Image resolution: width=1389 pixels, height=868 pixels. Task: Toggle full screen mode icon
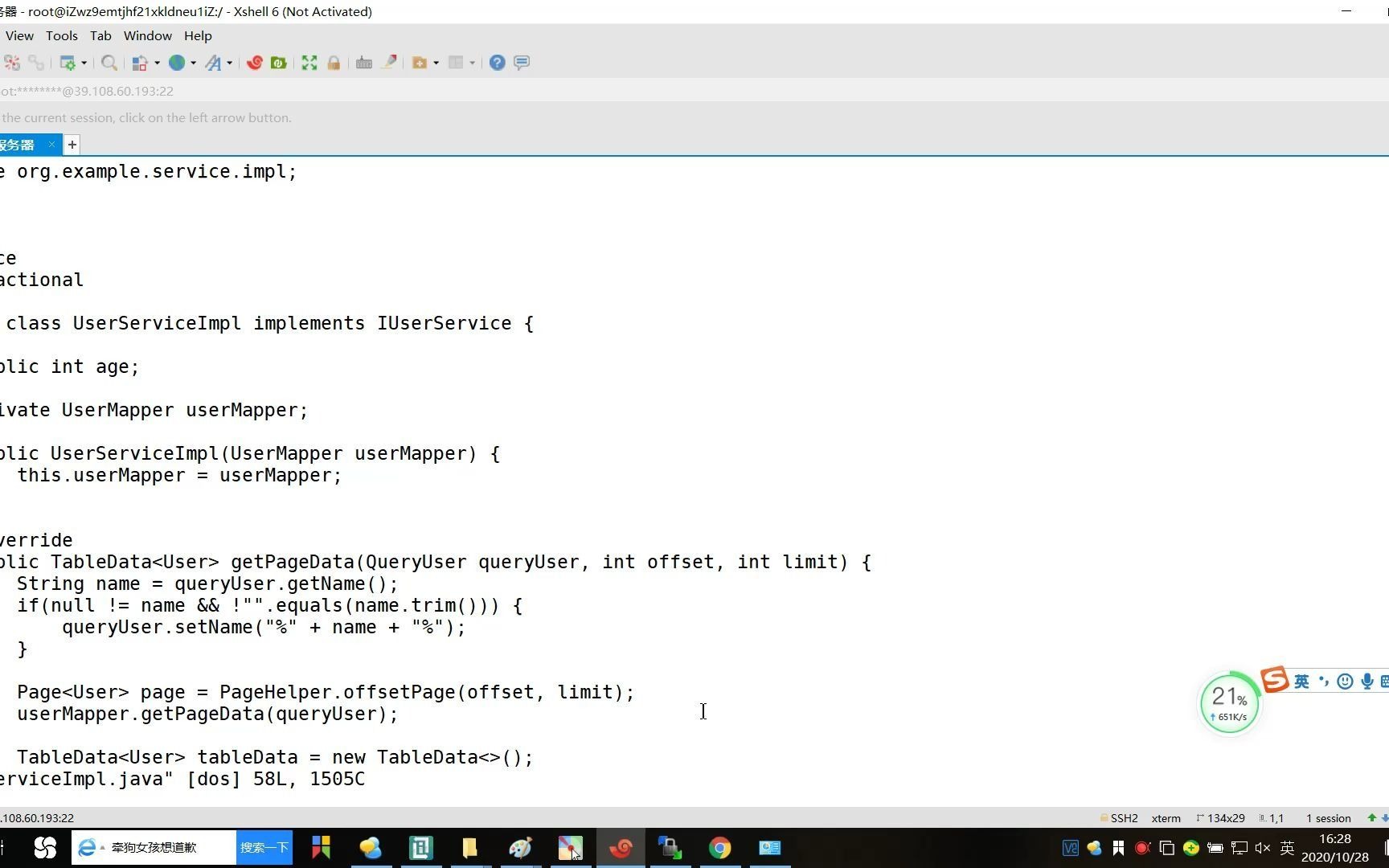(309, 63)
